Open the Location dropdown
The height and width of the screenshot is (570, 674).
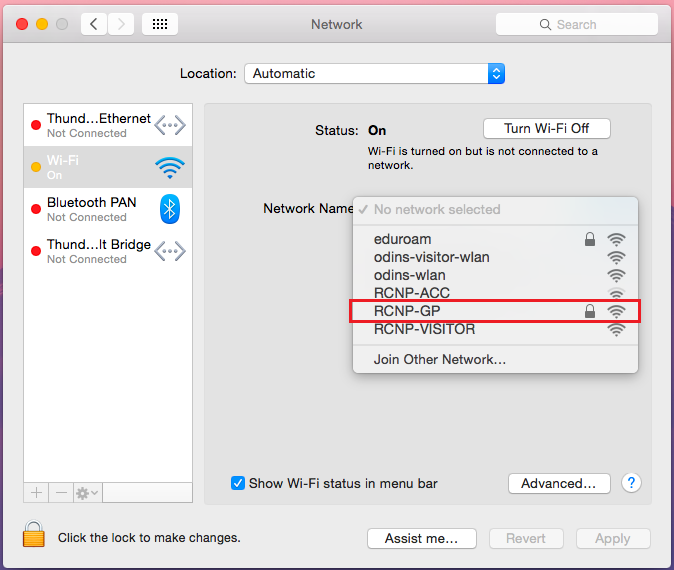[x=374, y=74]
